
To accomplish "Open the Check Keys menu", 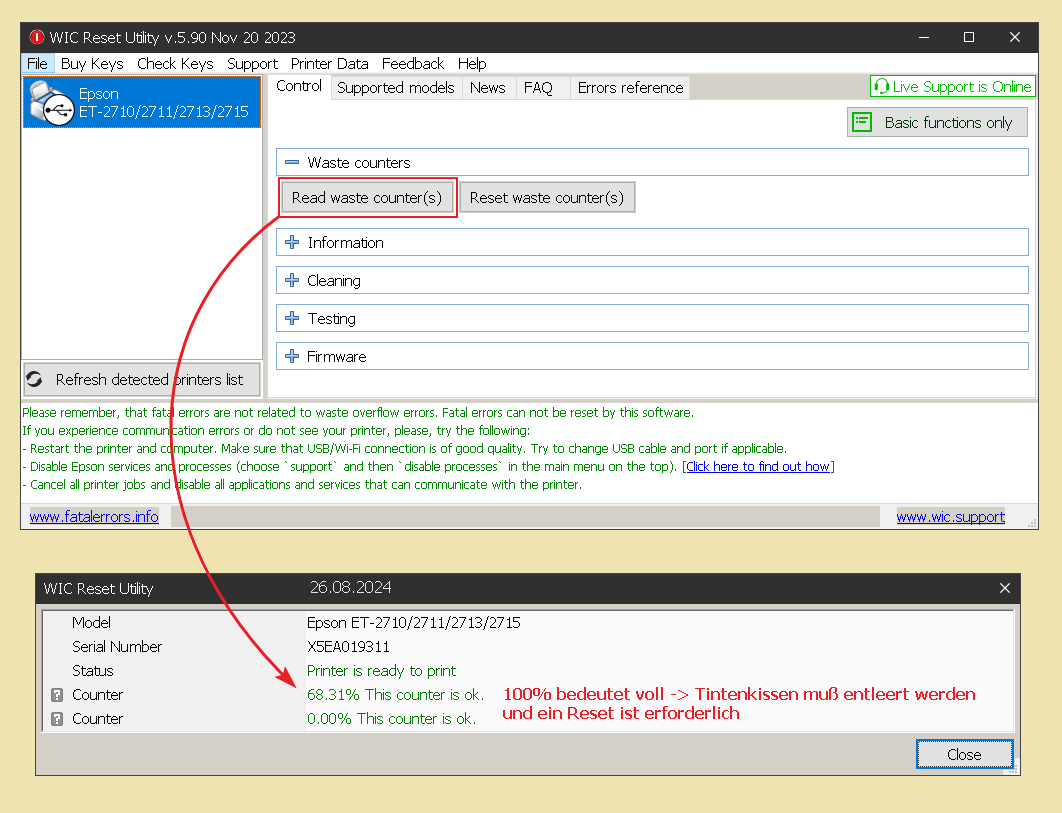I will pos(175,64).
